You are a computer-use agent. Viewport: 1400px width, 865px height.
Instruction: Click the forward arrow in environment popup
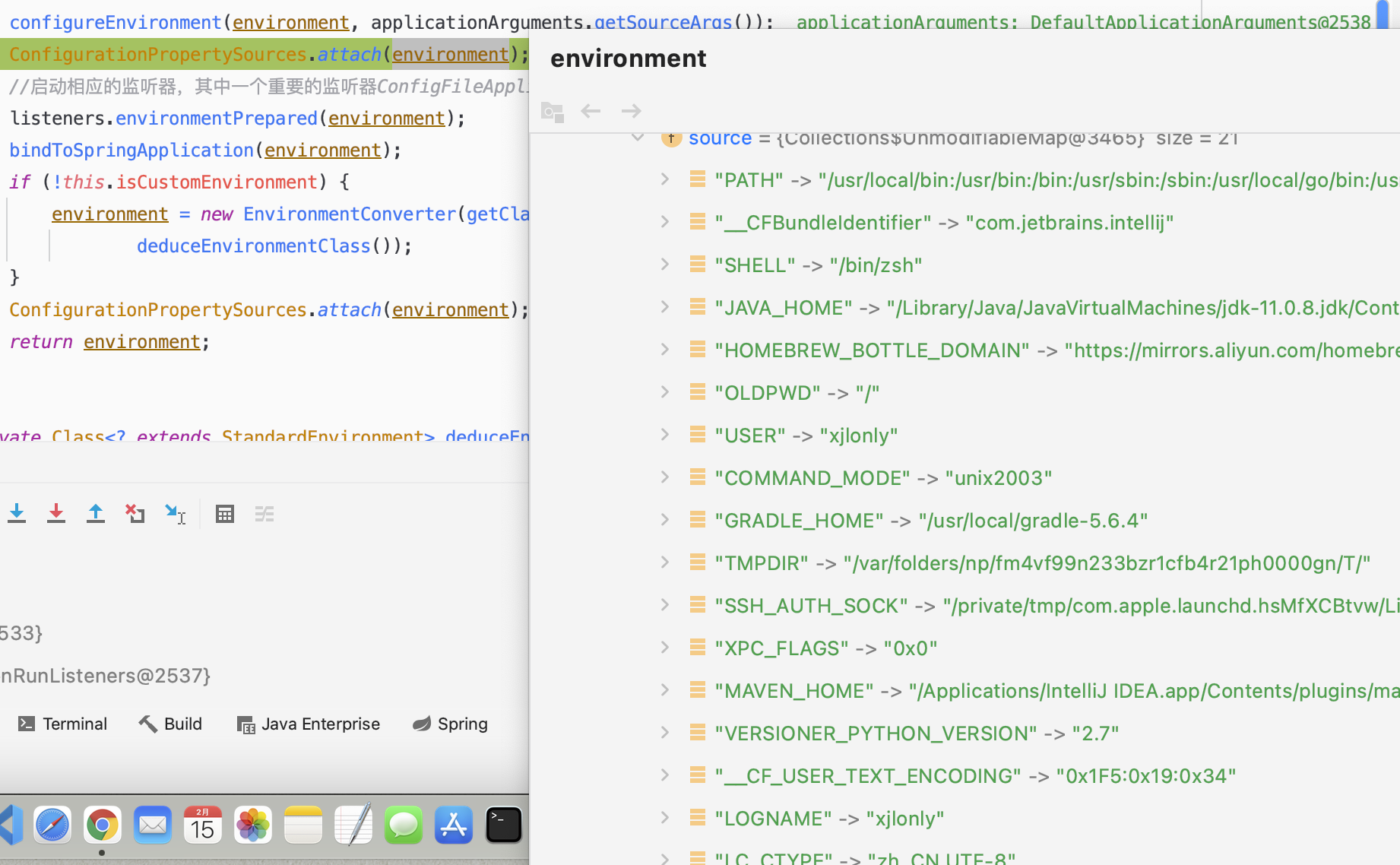pyautogui.click(x=631, y=111)
